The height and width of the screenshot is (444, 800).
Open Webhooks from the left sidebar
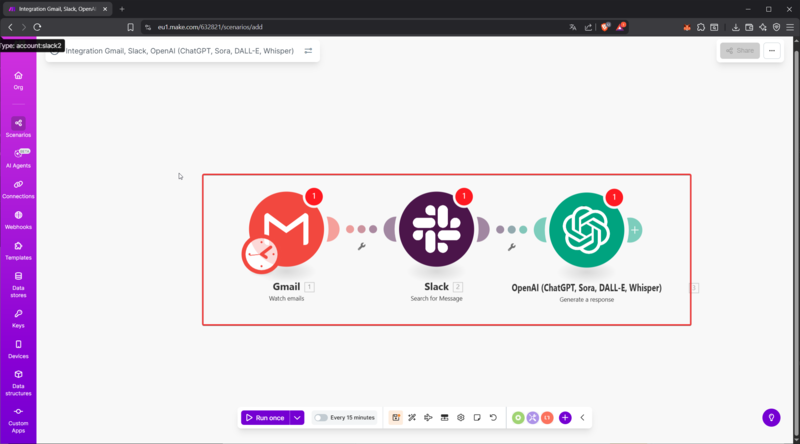(x=18, y=220)
